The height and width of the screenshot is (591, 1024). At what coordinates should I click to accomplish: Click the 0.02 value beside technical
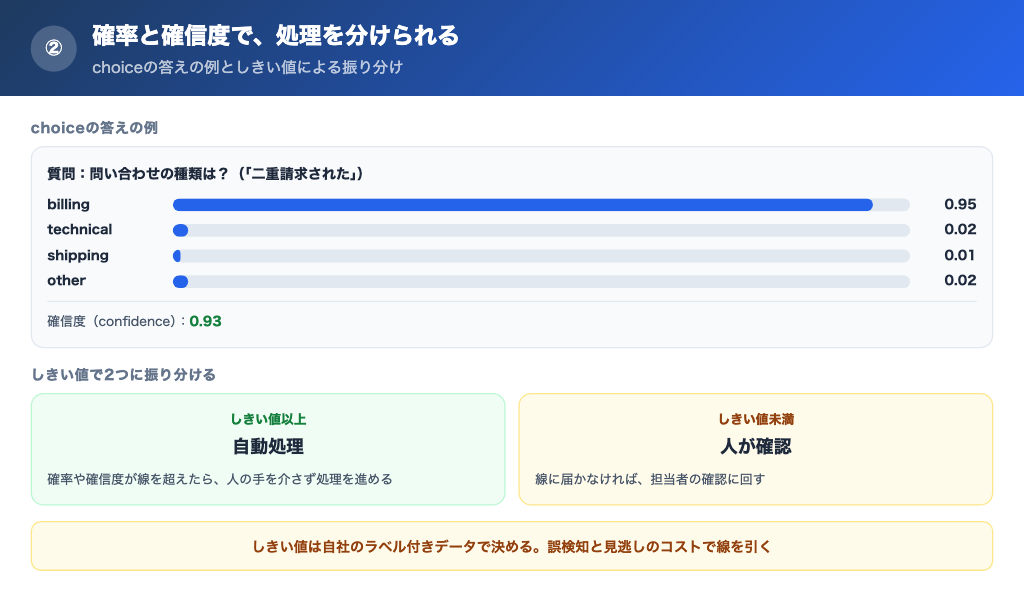960,230
